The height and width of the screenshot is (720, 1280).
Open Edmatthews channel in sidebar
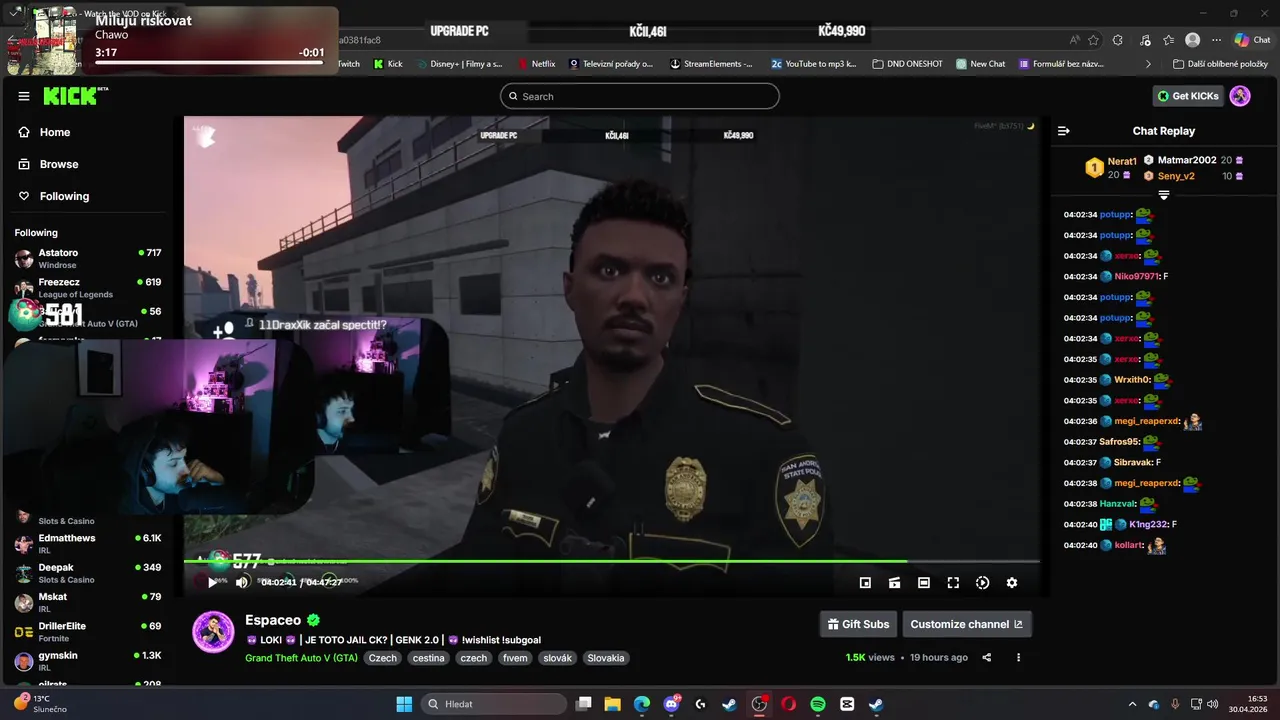point(88,544)
